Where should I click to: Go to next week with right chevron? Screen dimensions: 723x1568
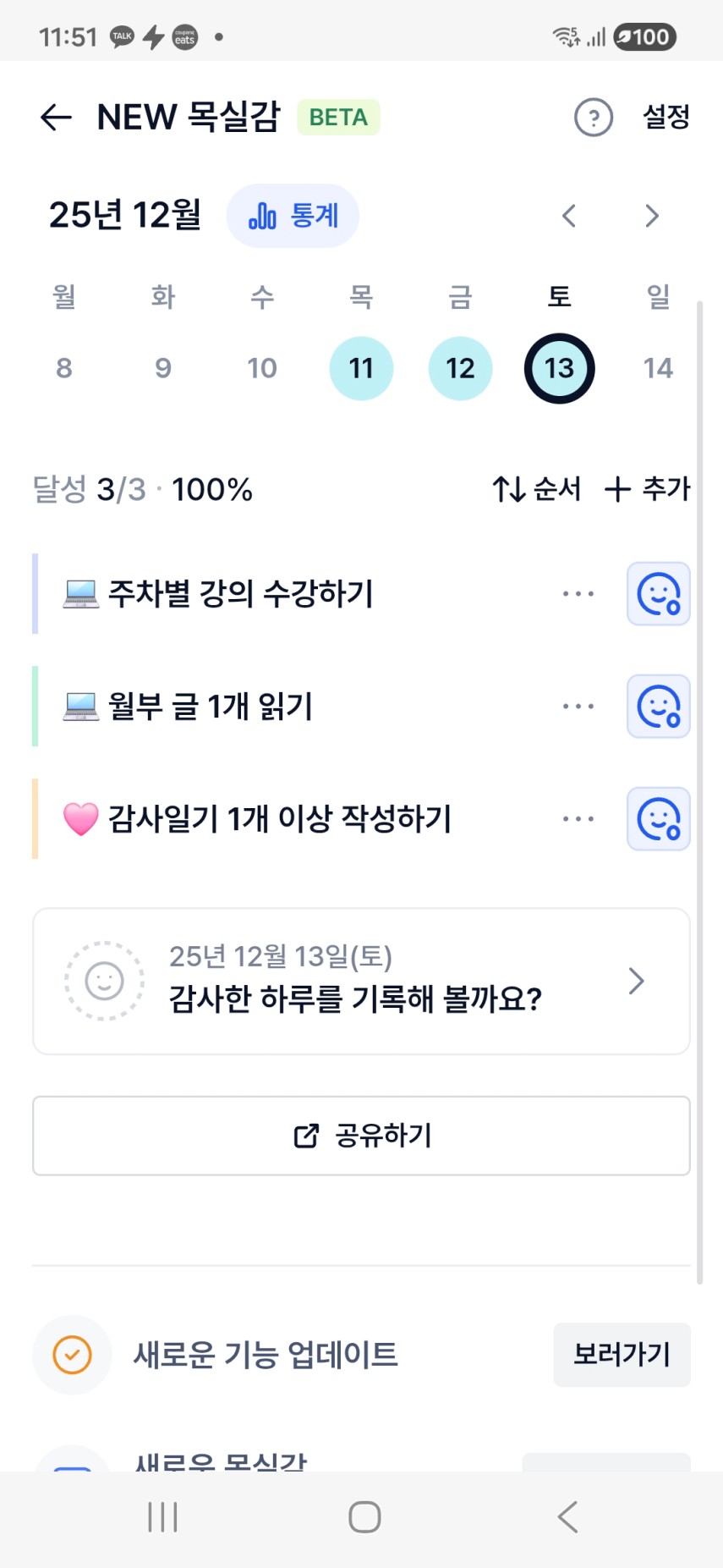tap(651, 216)
